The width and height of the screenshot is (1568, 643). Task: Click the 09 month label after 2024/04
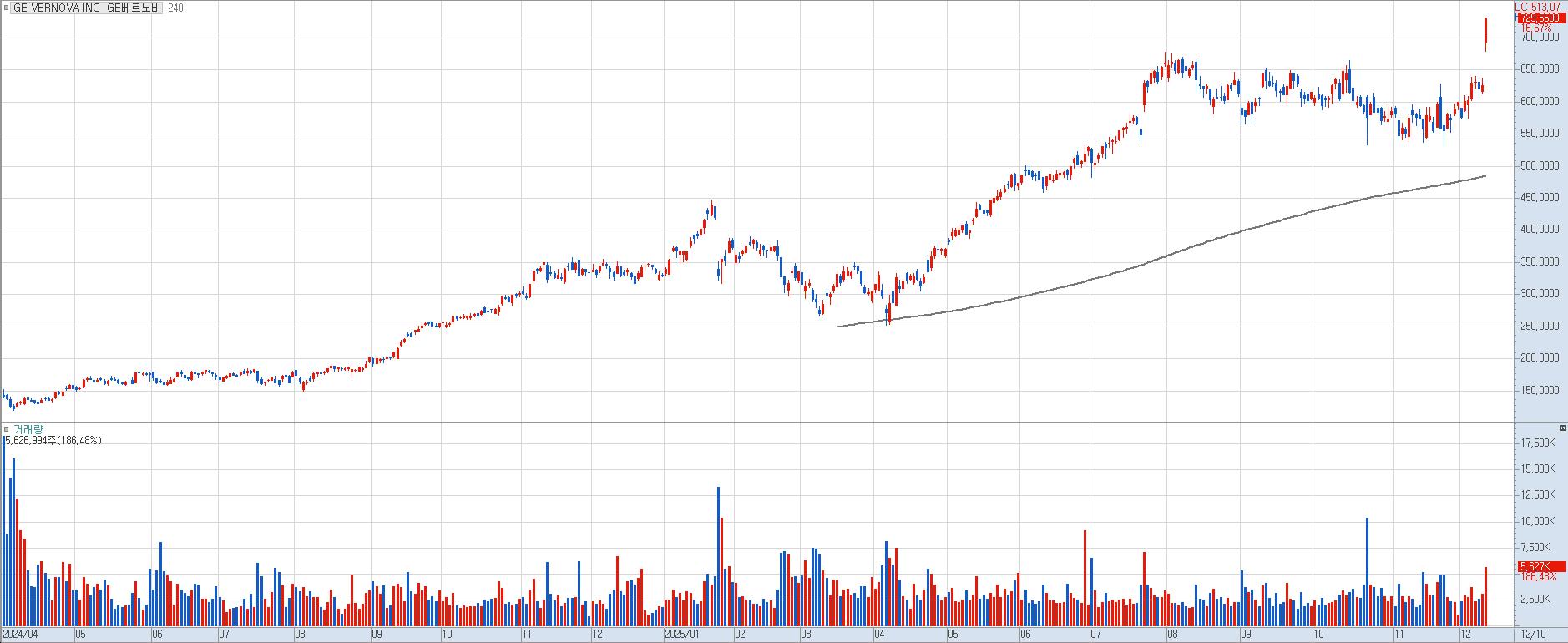coord(377,635)
